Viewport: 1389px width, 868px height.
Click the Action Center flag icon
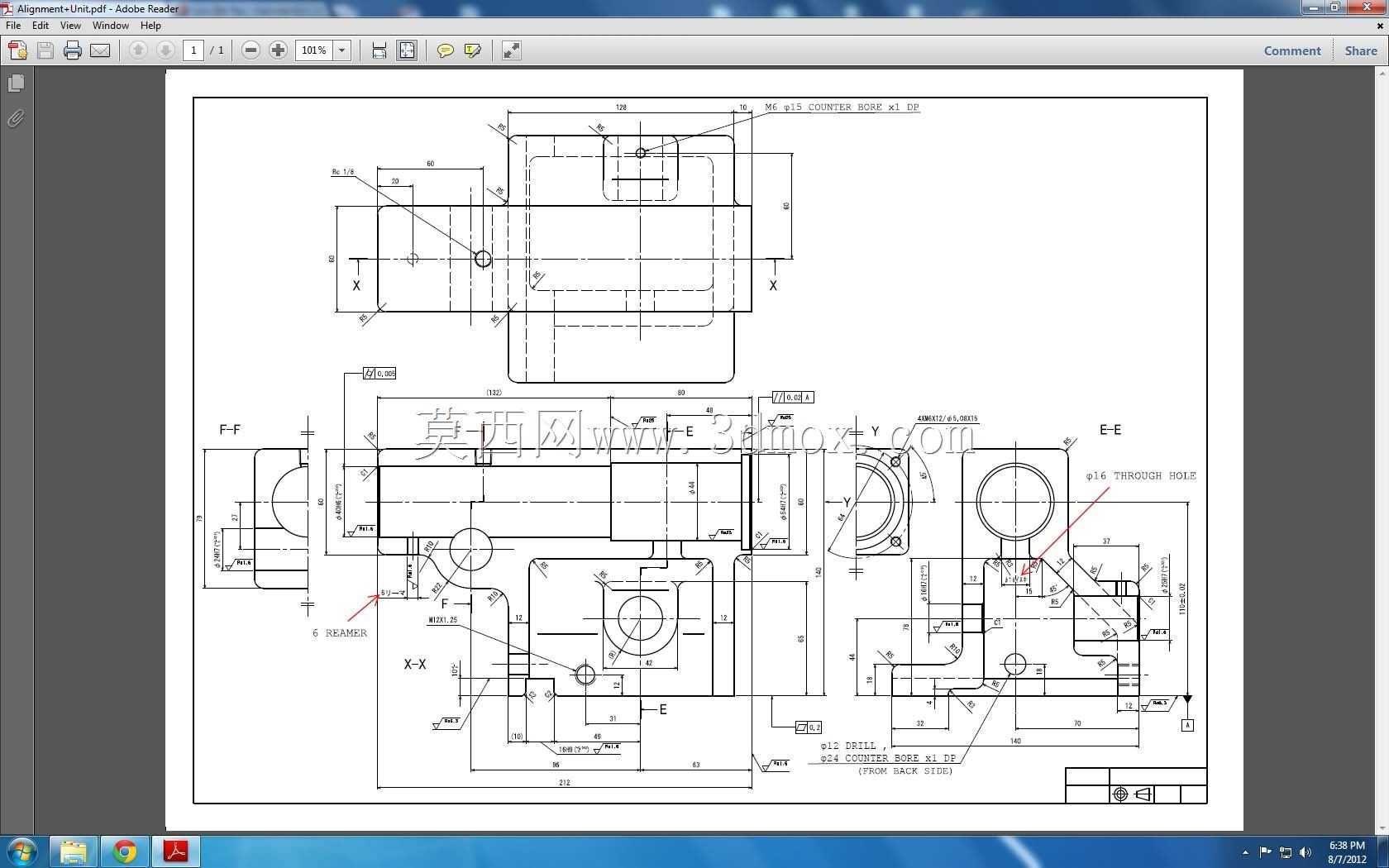click(x=1266, y=852)
